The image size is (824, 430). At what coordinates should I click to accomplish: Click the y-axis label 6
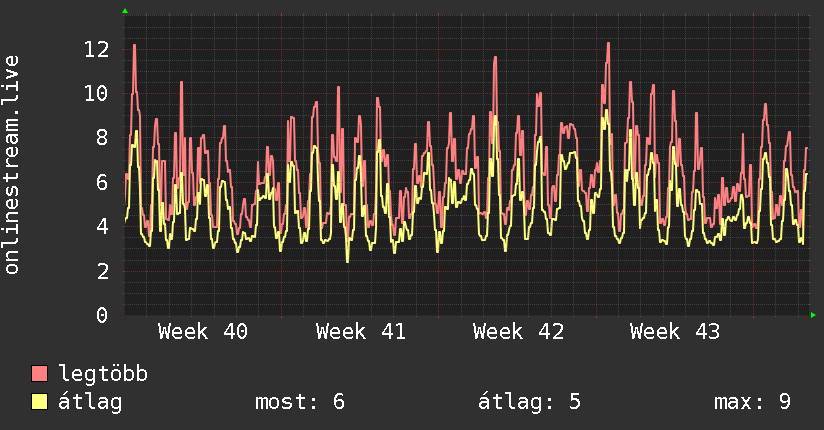102,183
